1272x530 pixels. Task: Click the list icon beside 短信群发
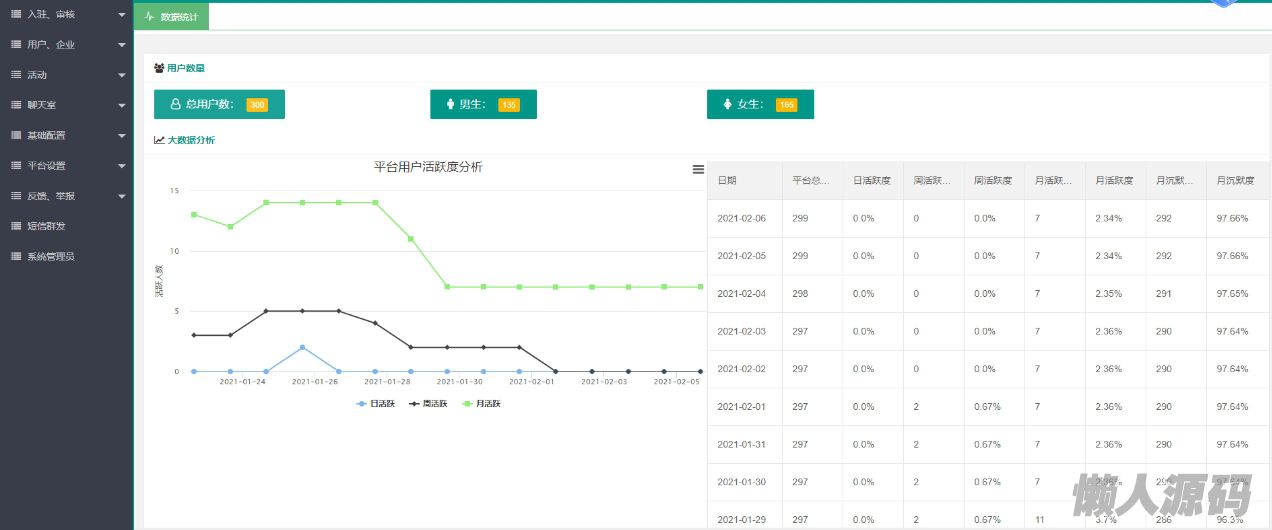[16, 226]
